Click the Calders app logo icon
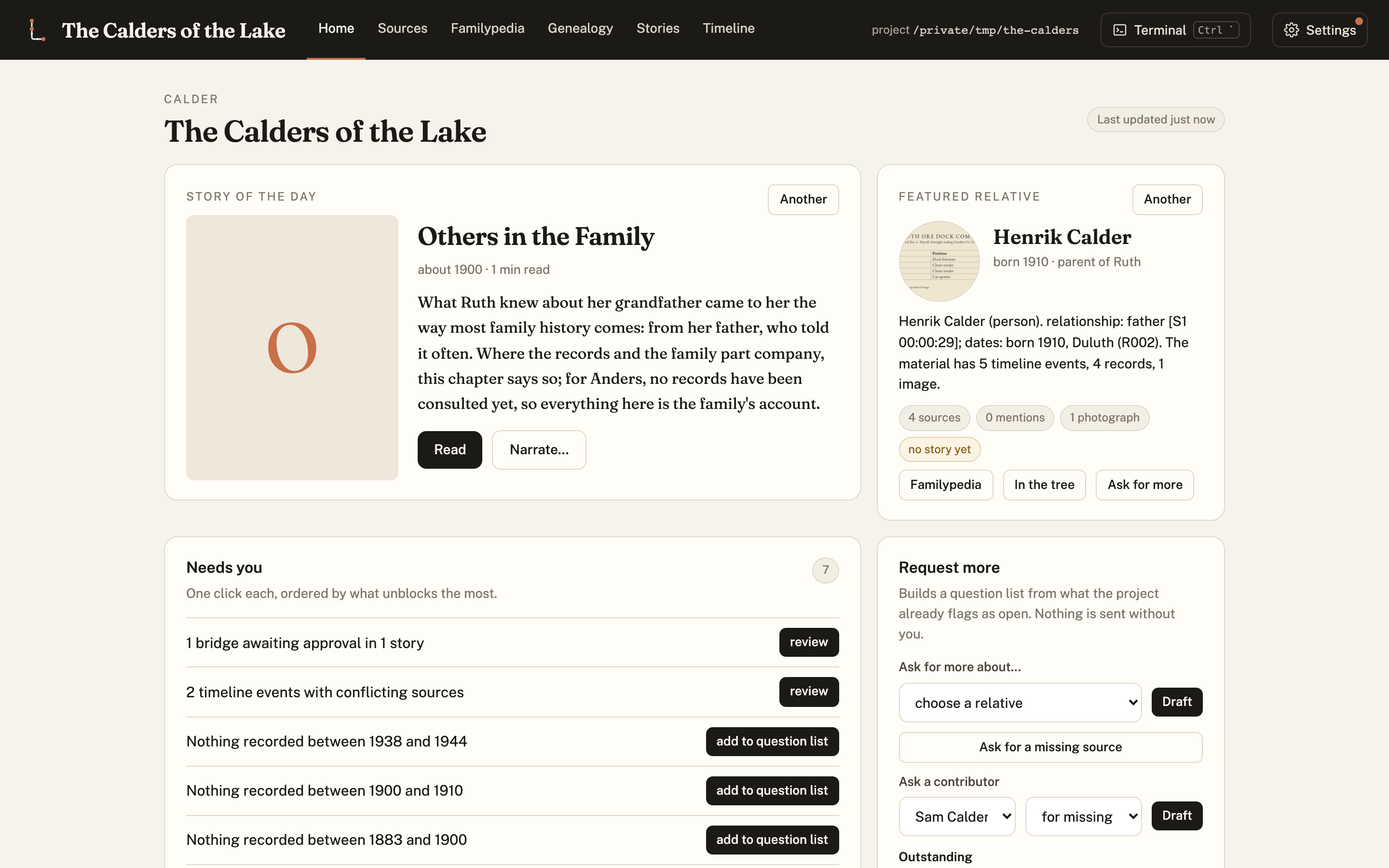This screenshot has height=868, width=1389. pyautogui.click(x=37, y=30)
